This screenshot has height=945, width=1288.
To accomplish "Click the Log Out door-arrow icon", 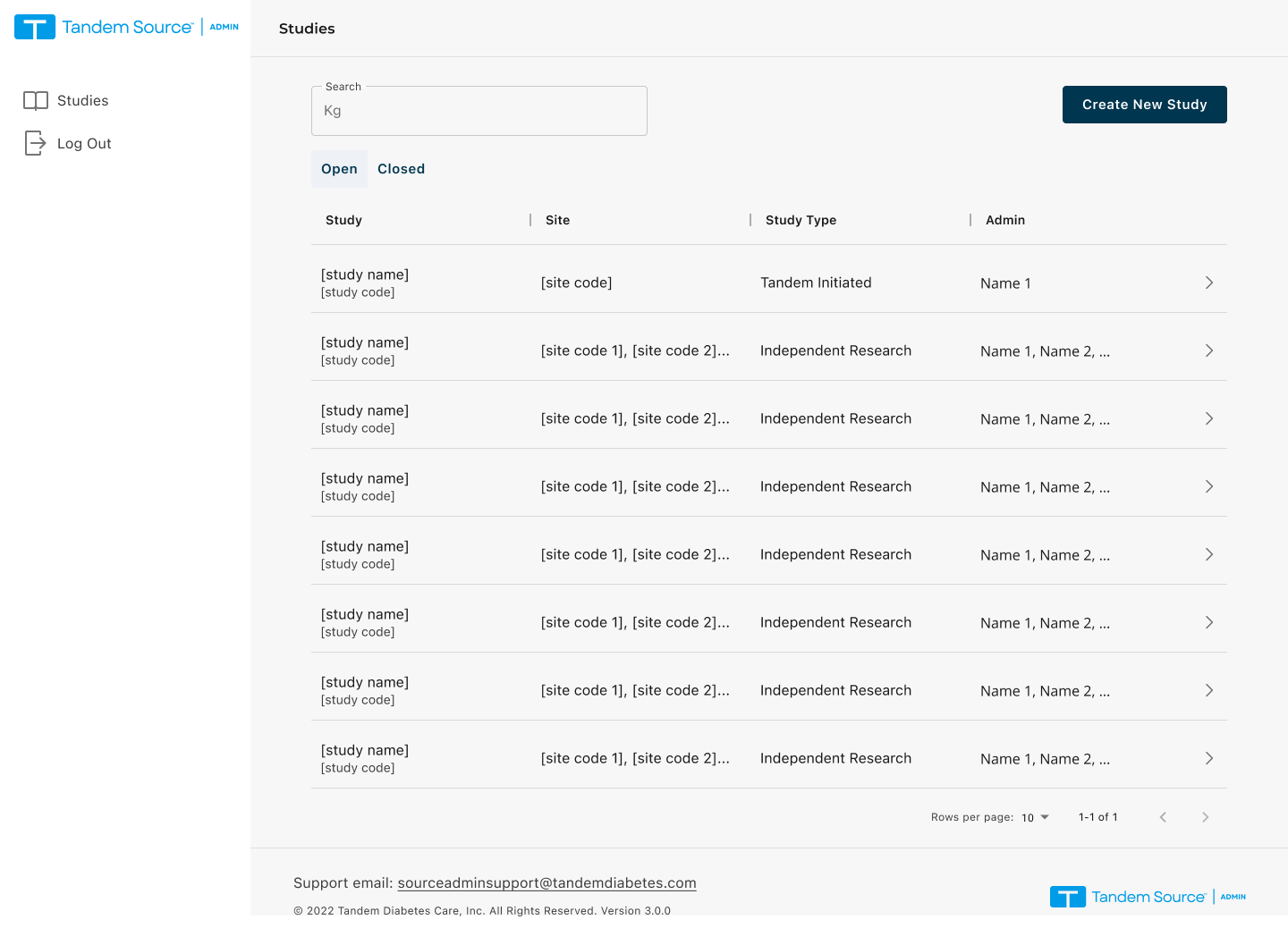I will 36,143.
